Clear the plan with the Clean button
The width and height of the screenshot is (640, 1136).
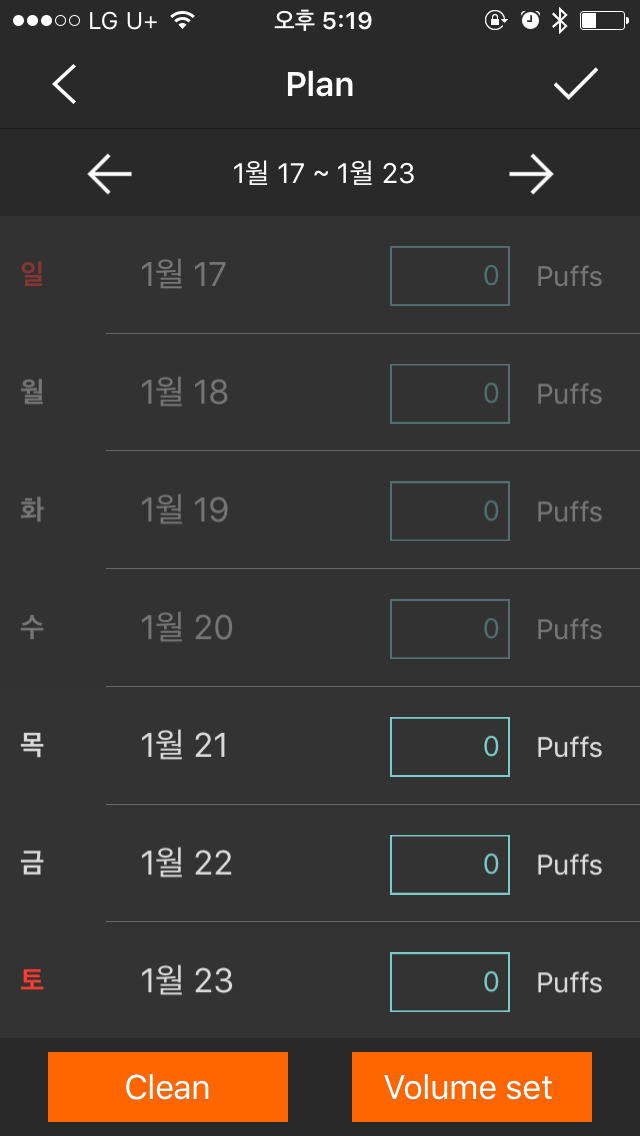167,1087
